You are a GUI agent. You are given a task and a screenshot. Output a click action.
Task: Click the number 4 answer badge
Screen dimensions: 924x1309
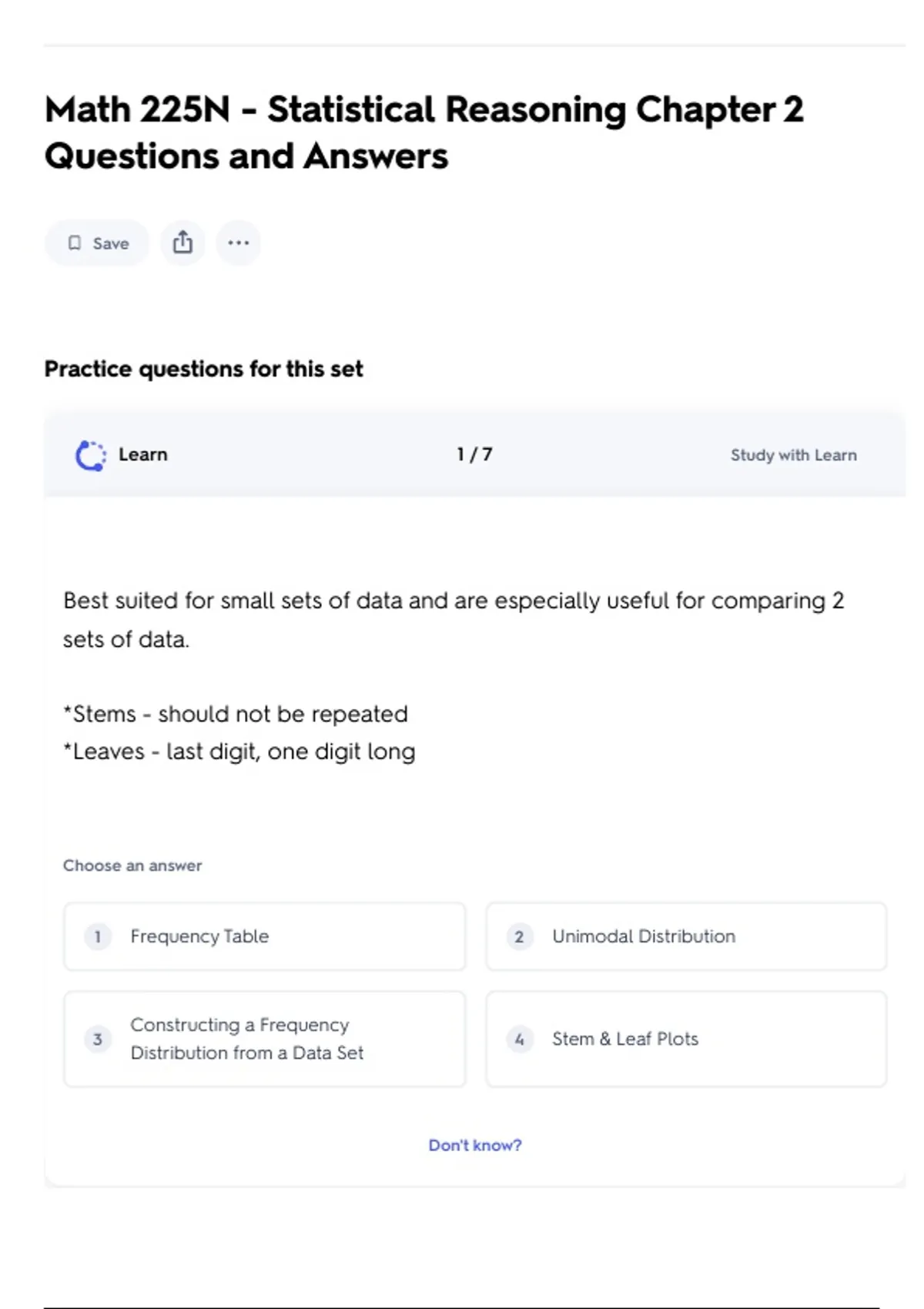click(519, 1039)
